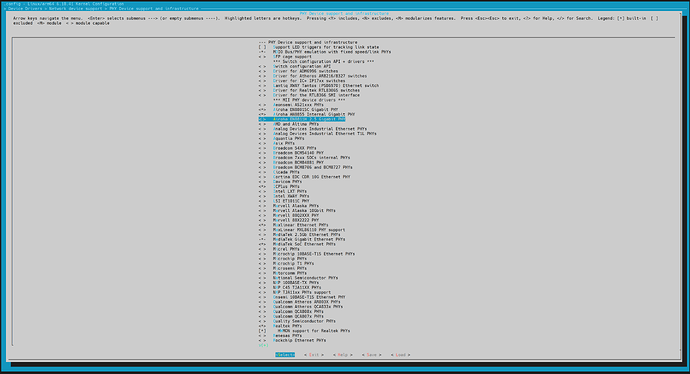
Task: Toggle Lantiq XWAY Tantos Ethernet switch
Action: (x=319, y=86)
